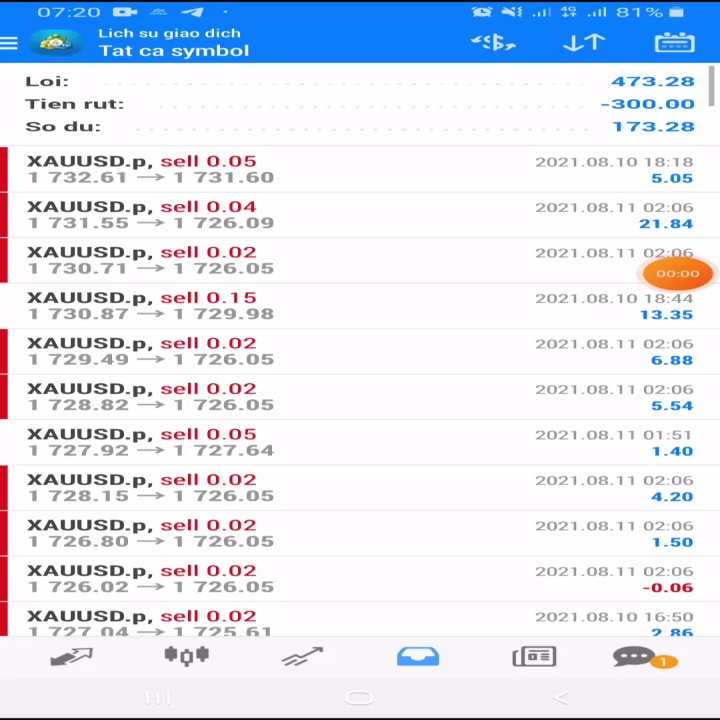The image size is (720, 720).
Task: Open the News tab icon
Action: (534, 656)
